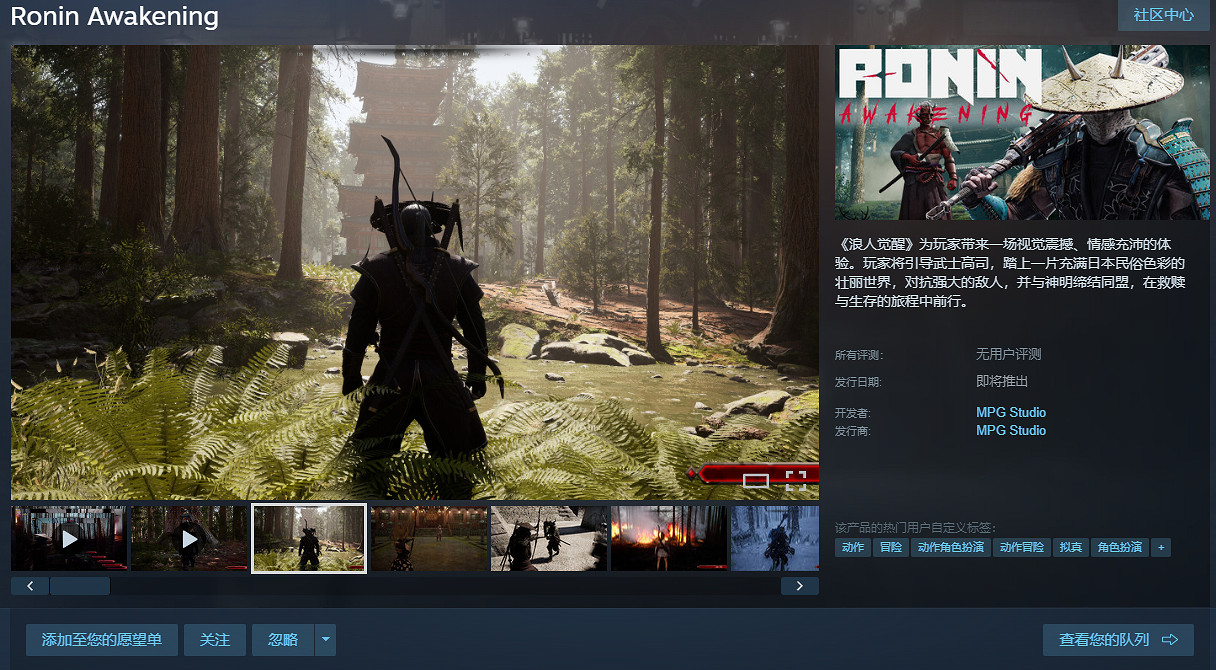Play the second trailer video thumbnail
Viewport: 1216px width, 670px height.
pyautogui.click(x=189, y=539)
